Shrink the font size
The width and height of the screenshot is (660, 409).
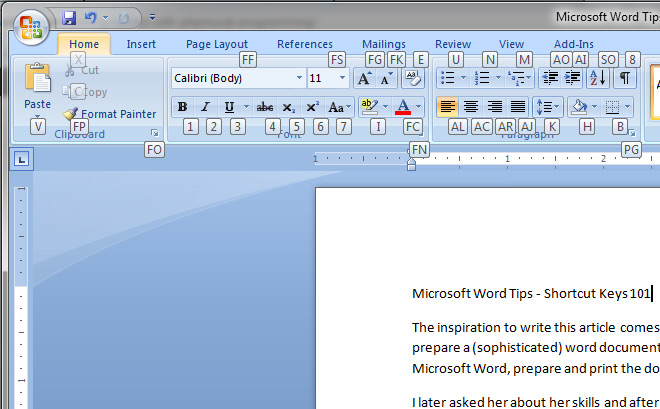click(x=386, y=78)
